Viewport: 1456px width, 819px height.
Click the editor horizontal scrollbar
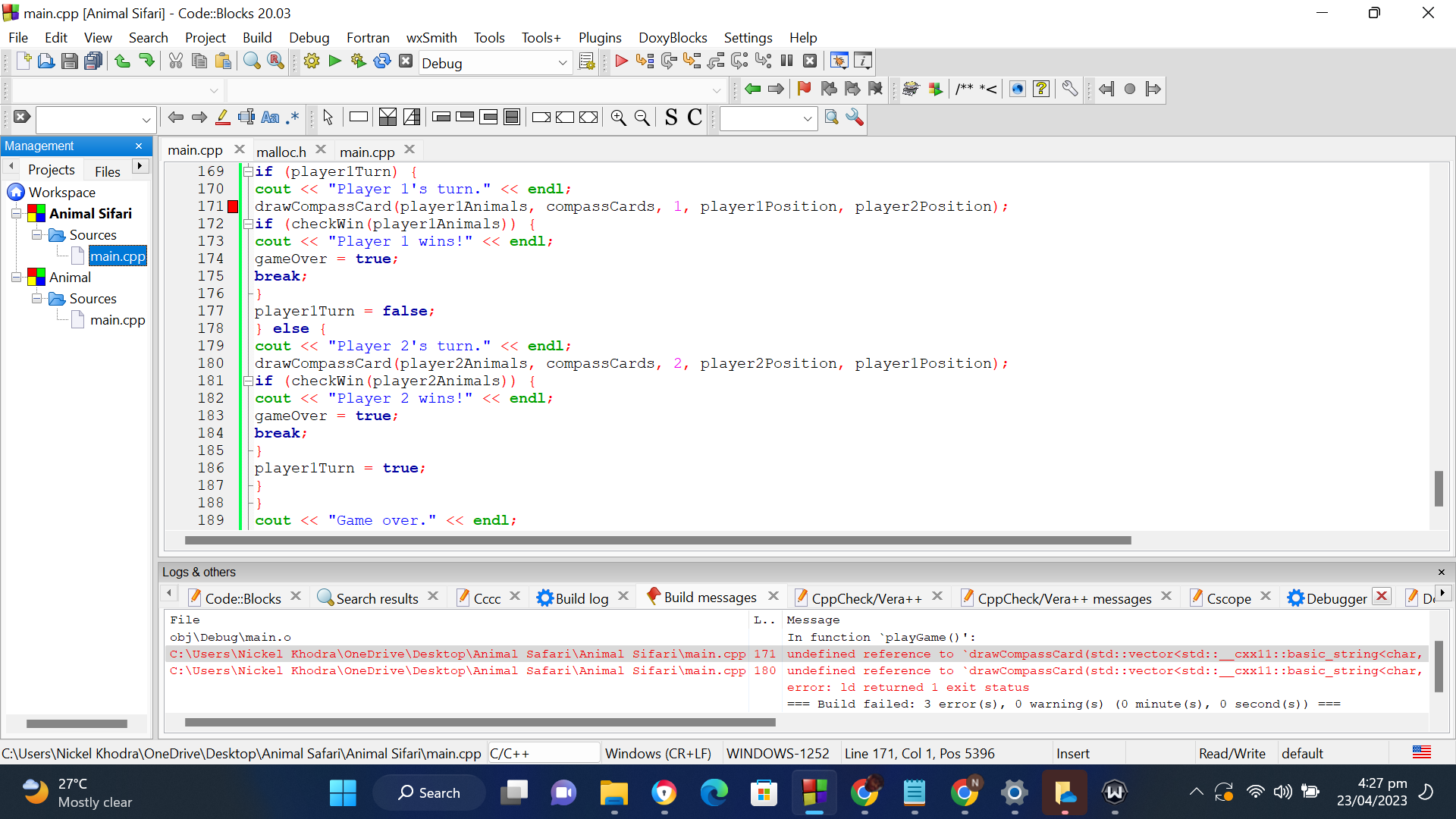(x=657, y=541)
